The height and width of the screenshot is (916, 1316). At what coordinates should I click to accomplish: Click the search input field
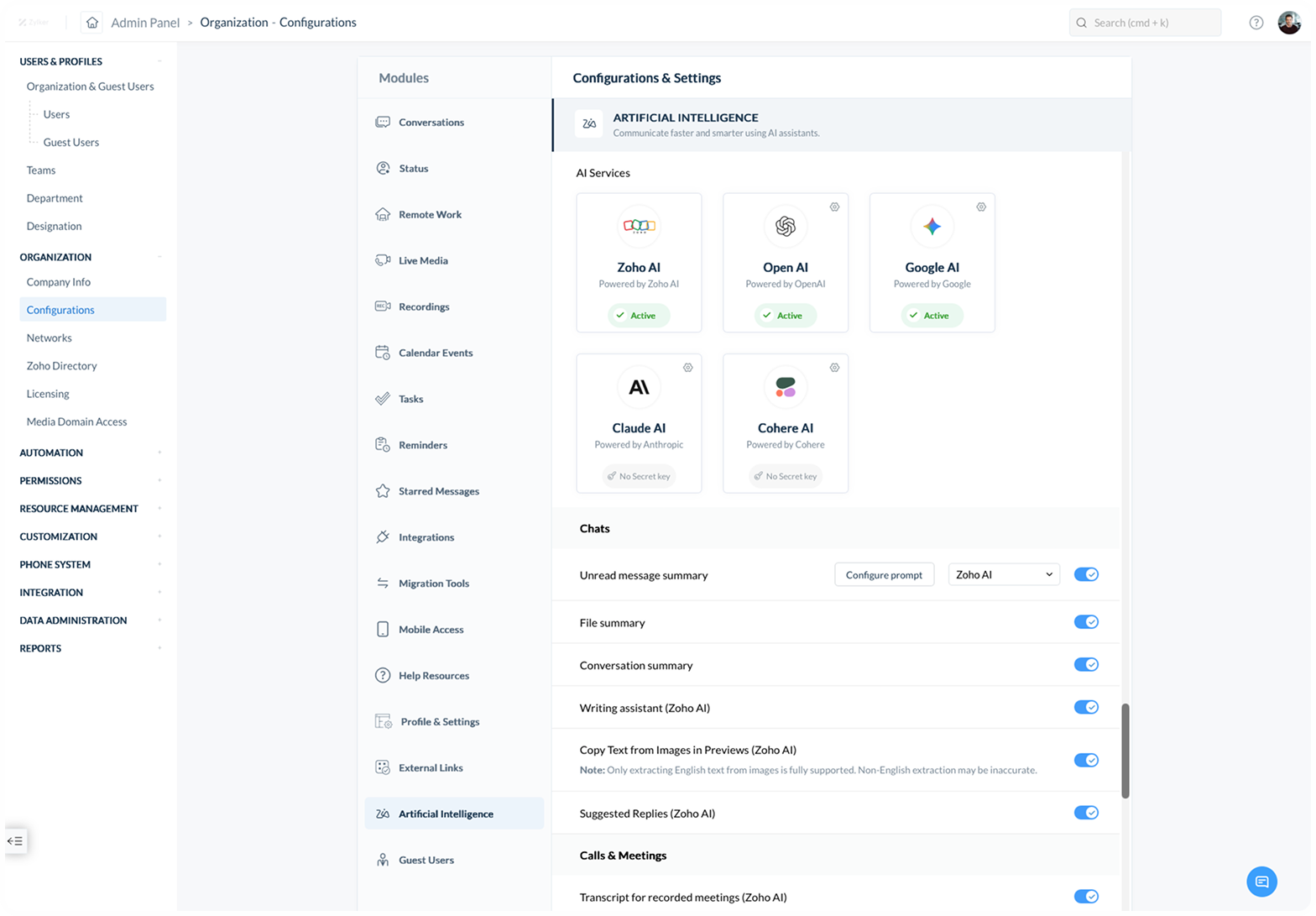[x=1145, y=23]
